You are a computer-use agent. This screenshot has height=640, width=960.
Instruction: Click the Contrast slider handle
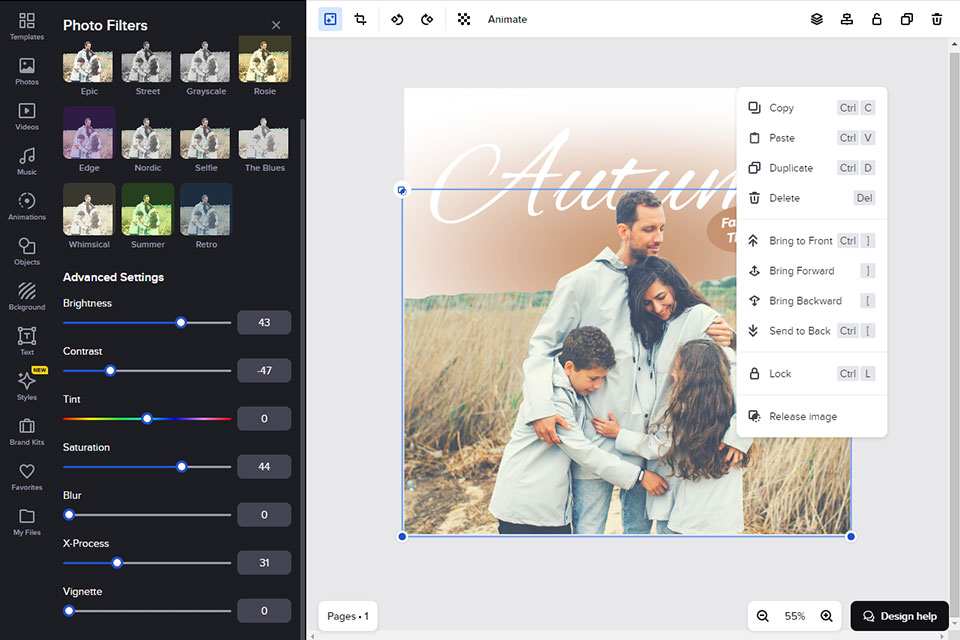tap(110, 371)
